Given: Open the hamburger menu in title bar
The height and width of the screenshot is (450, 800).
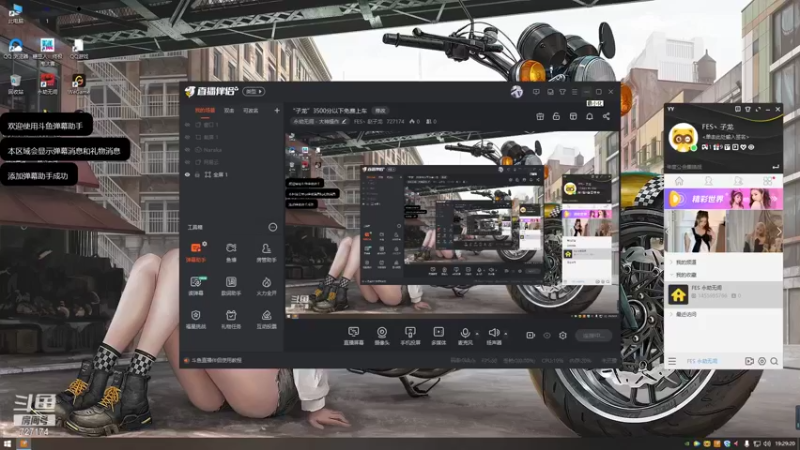Looking at the screenshot, I should coord(574,92).
